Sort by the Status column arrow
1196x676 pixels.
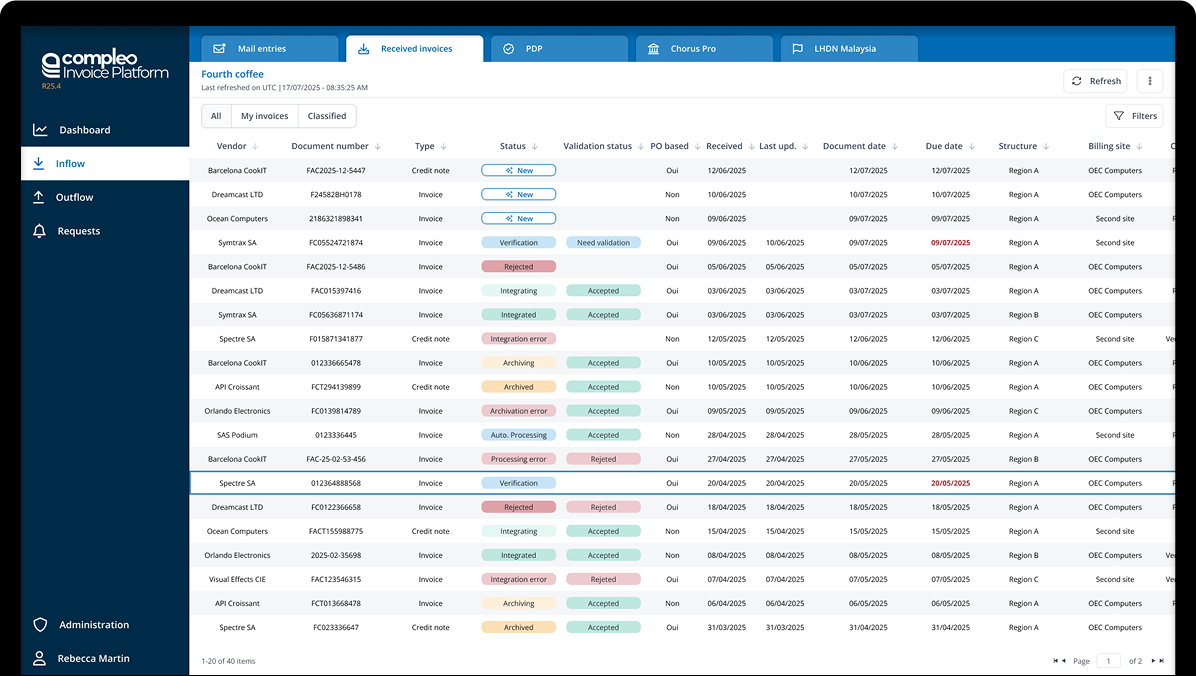[x=535, y=147]
